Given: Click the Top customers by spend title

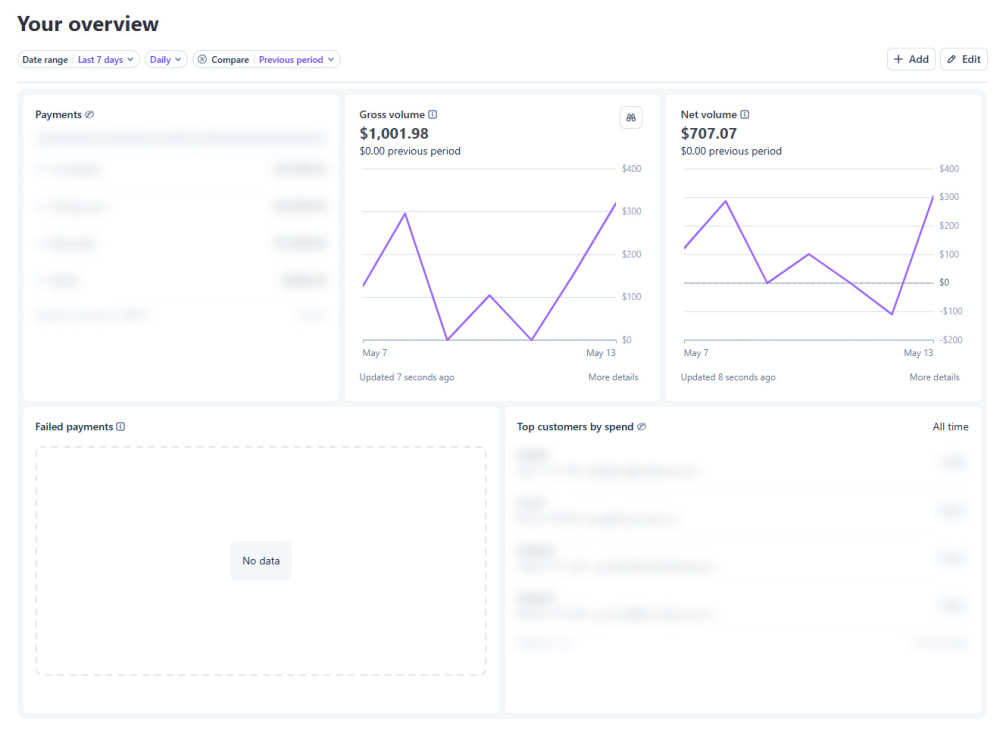Looking at the screenshot, I should point(575,427).
